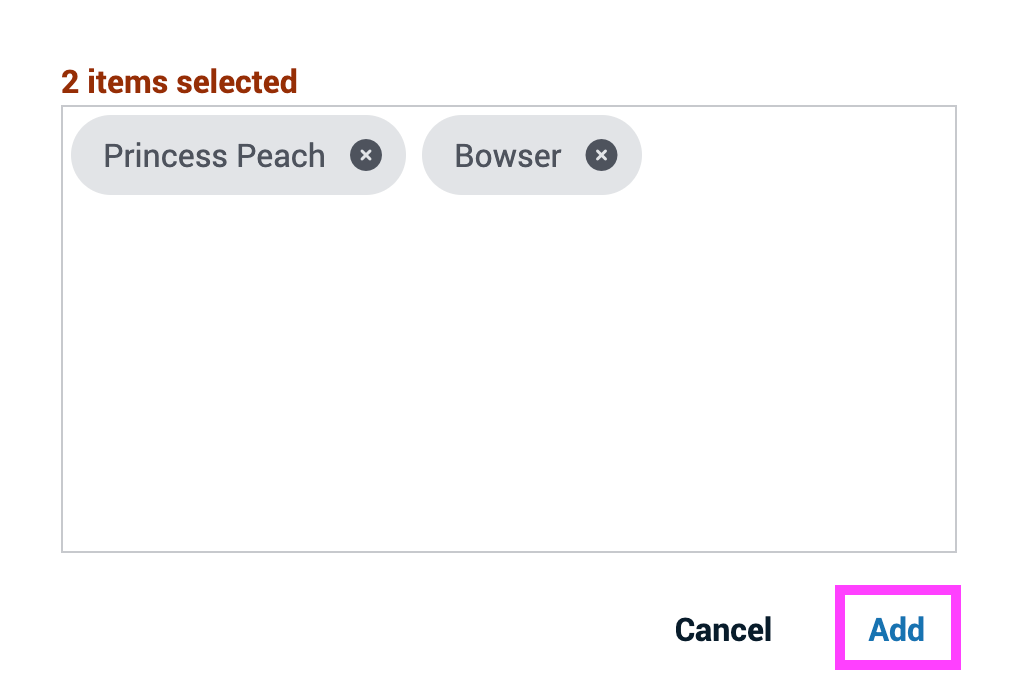The width and height of the screenshot is (1020, 700).
Task: Clear the Bowser pill by its dark x button
Action: [x=601, y=155]
